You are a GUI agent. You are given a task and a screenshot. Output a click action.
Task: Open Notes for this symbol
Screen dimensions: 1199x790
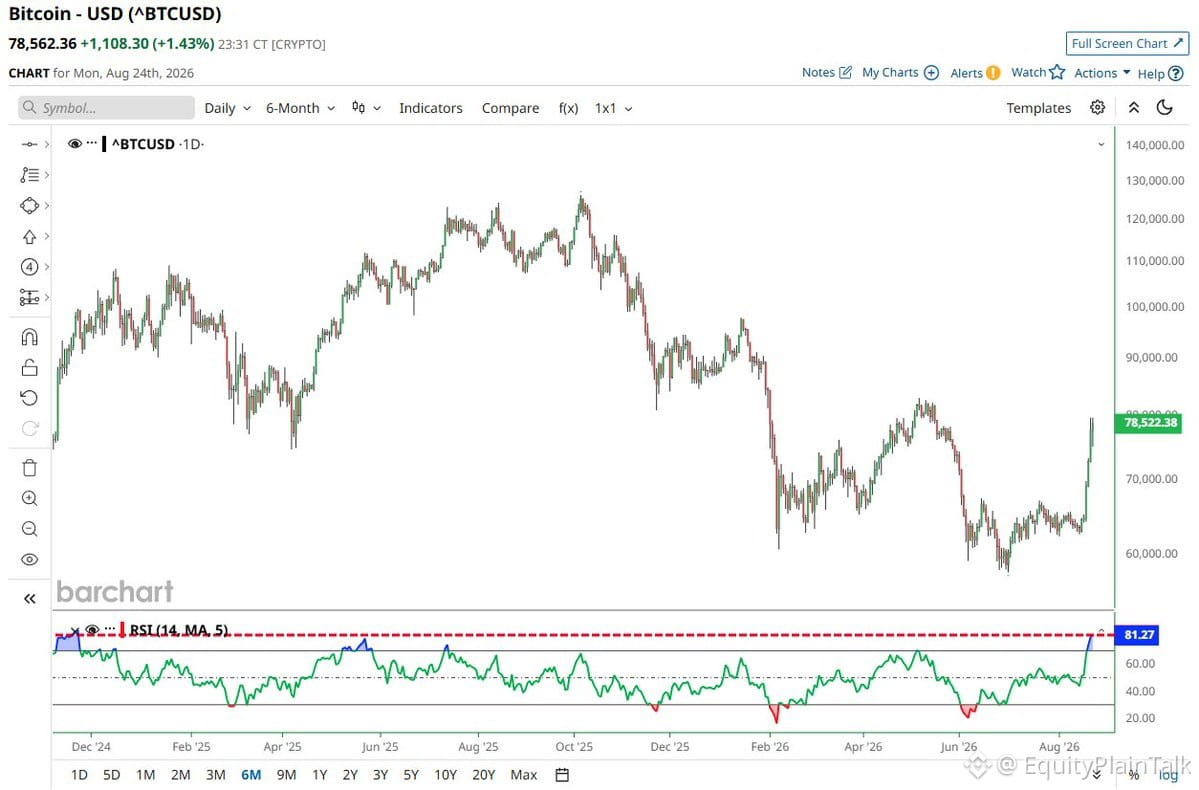[827, 73]
